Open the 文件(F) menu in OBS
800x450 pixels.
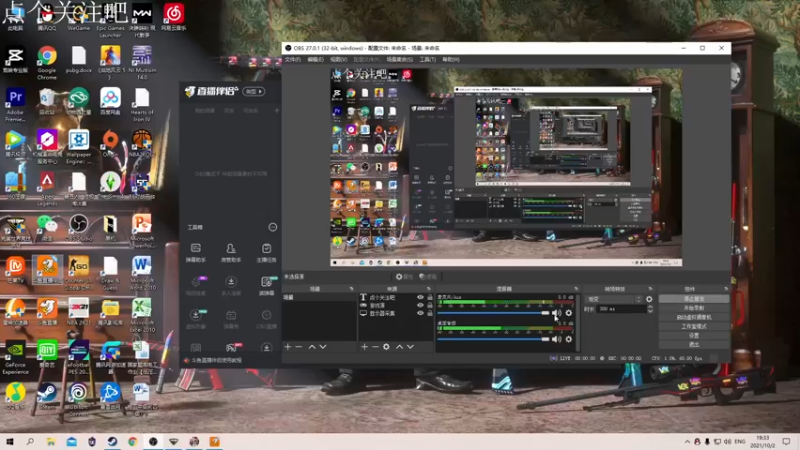[x=293, y=60]
